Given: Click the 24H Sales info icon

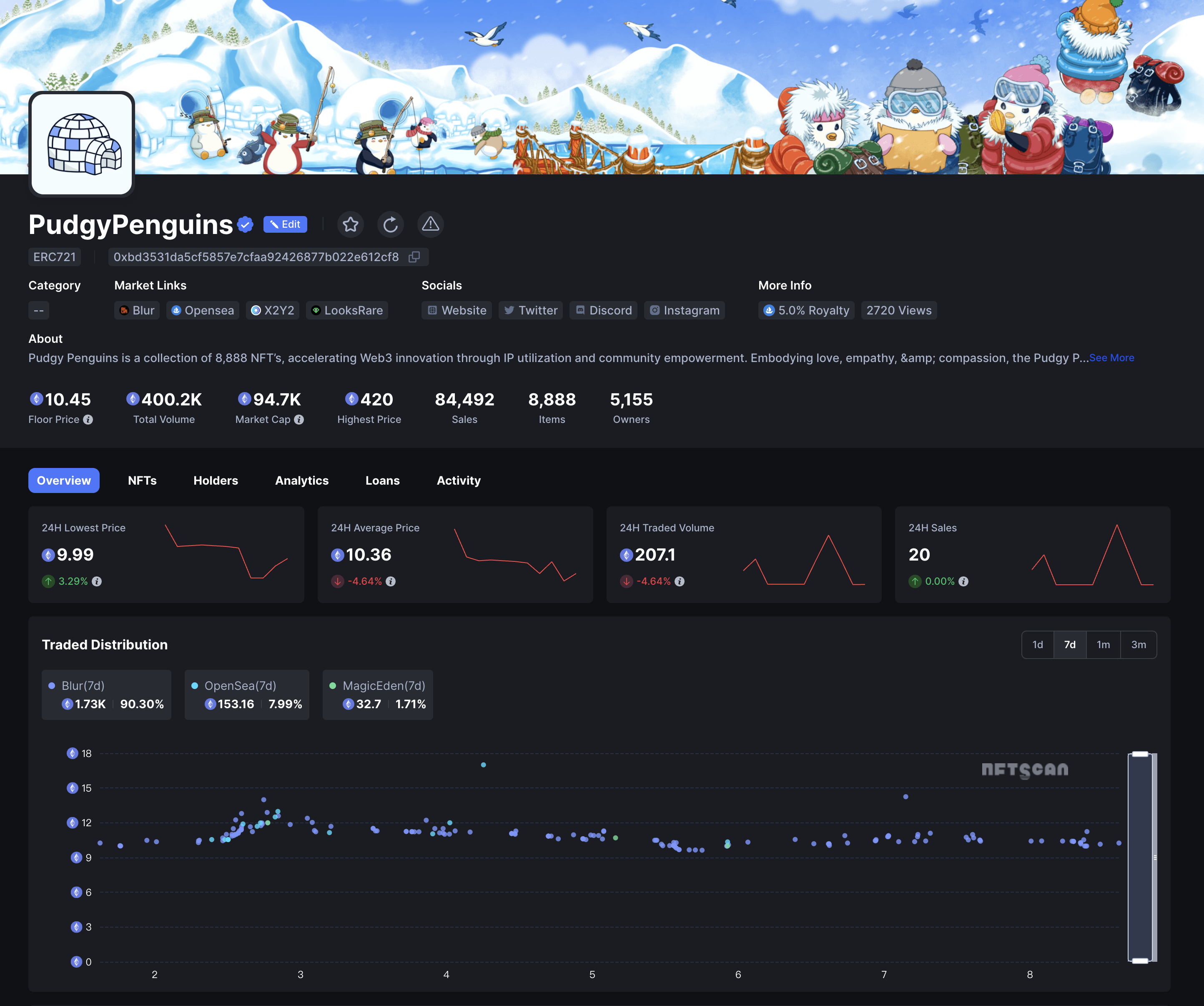Looking at the screenshot, I should (x=963, y=581).
